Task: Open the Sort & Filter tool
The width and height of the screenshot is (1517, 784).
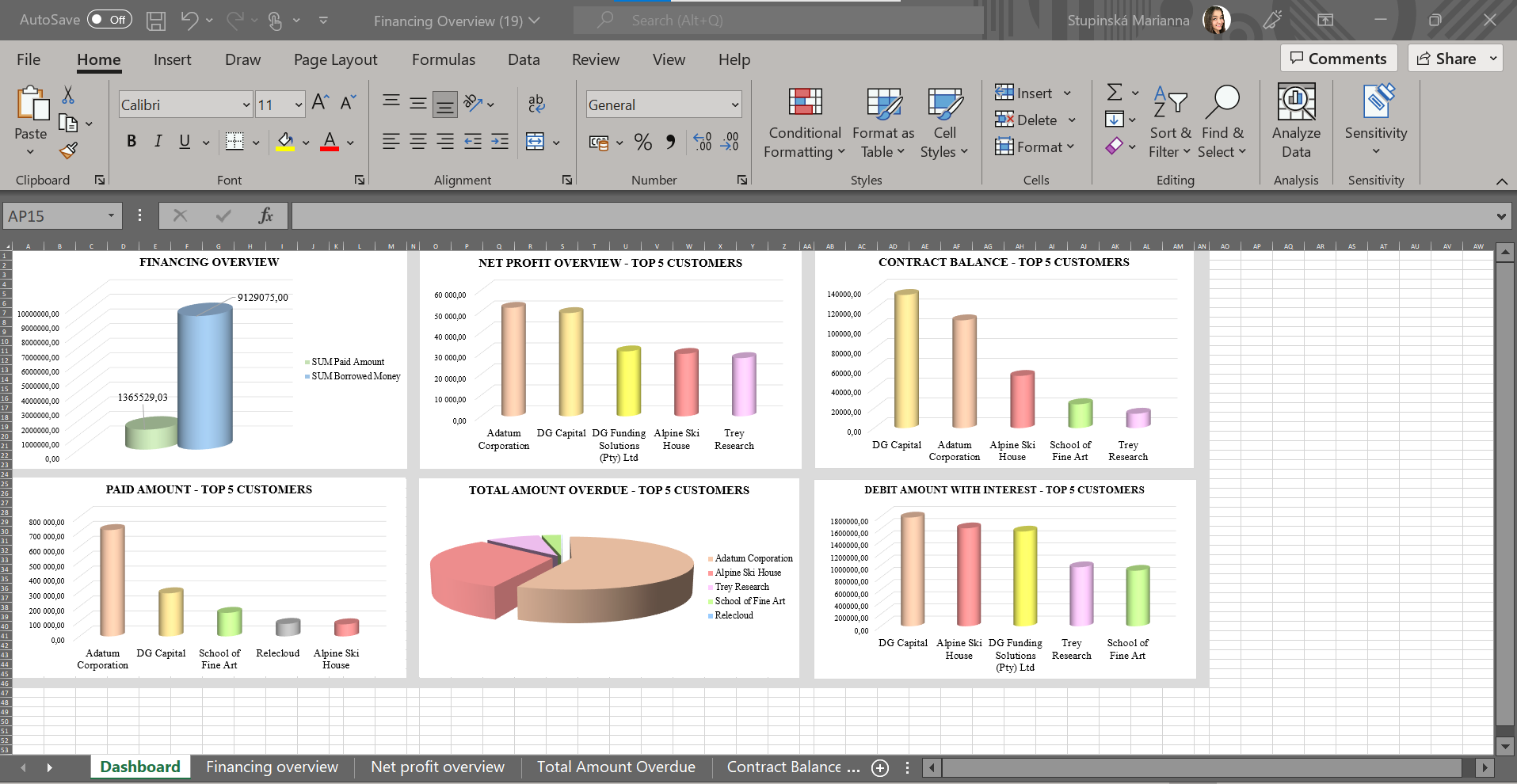Action: 1170,120
